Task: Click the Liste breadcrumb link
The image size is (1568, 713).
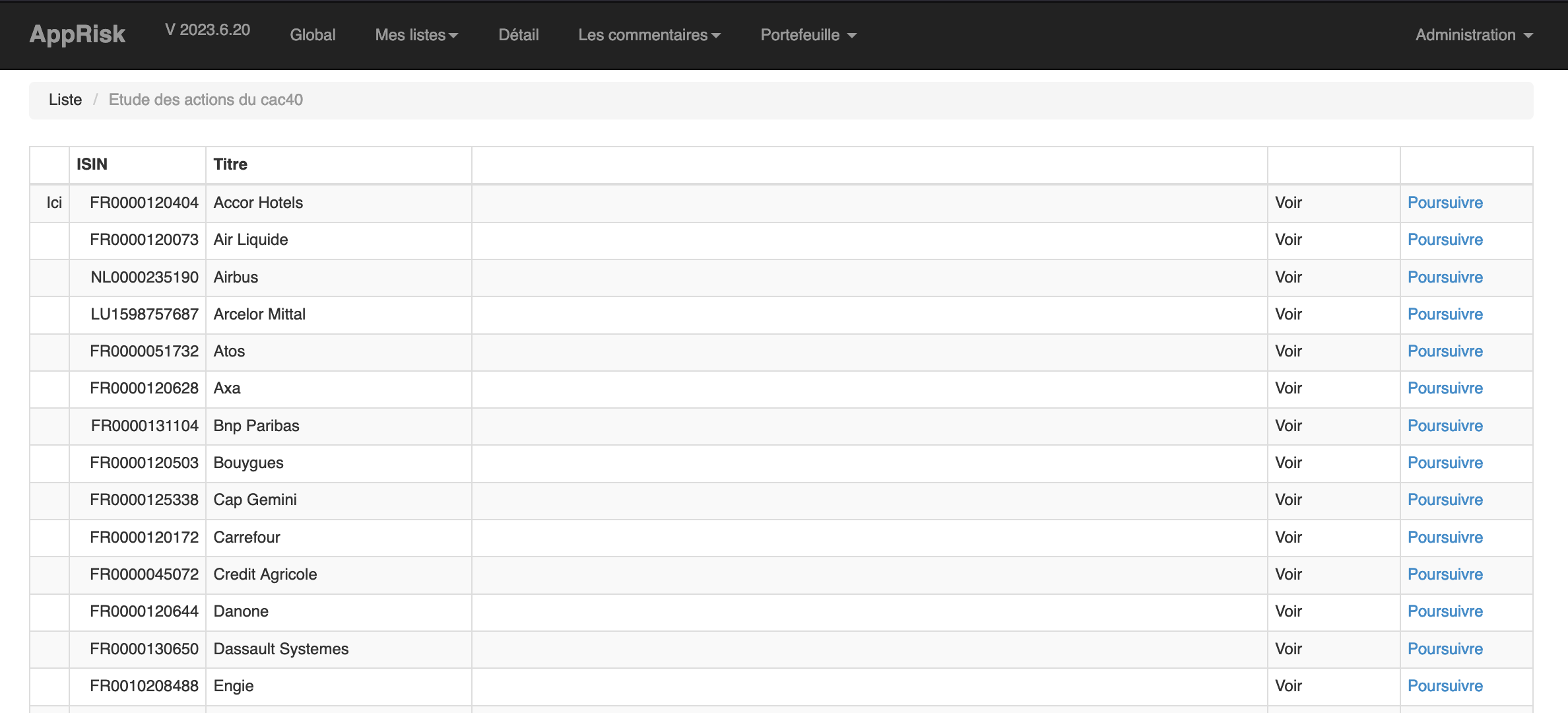Action: (65, 100)
